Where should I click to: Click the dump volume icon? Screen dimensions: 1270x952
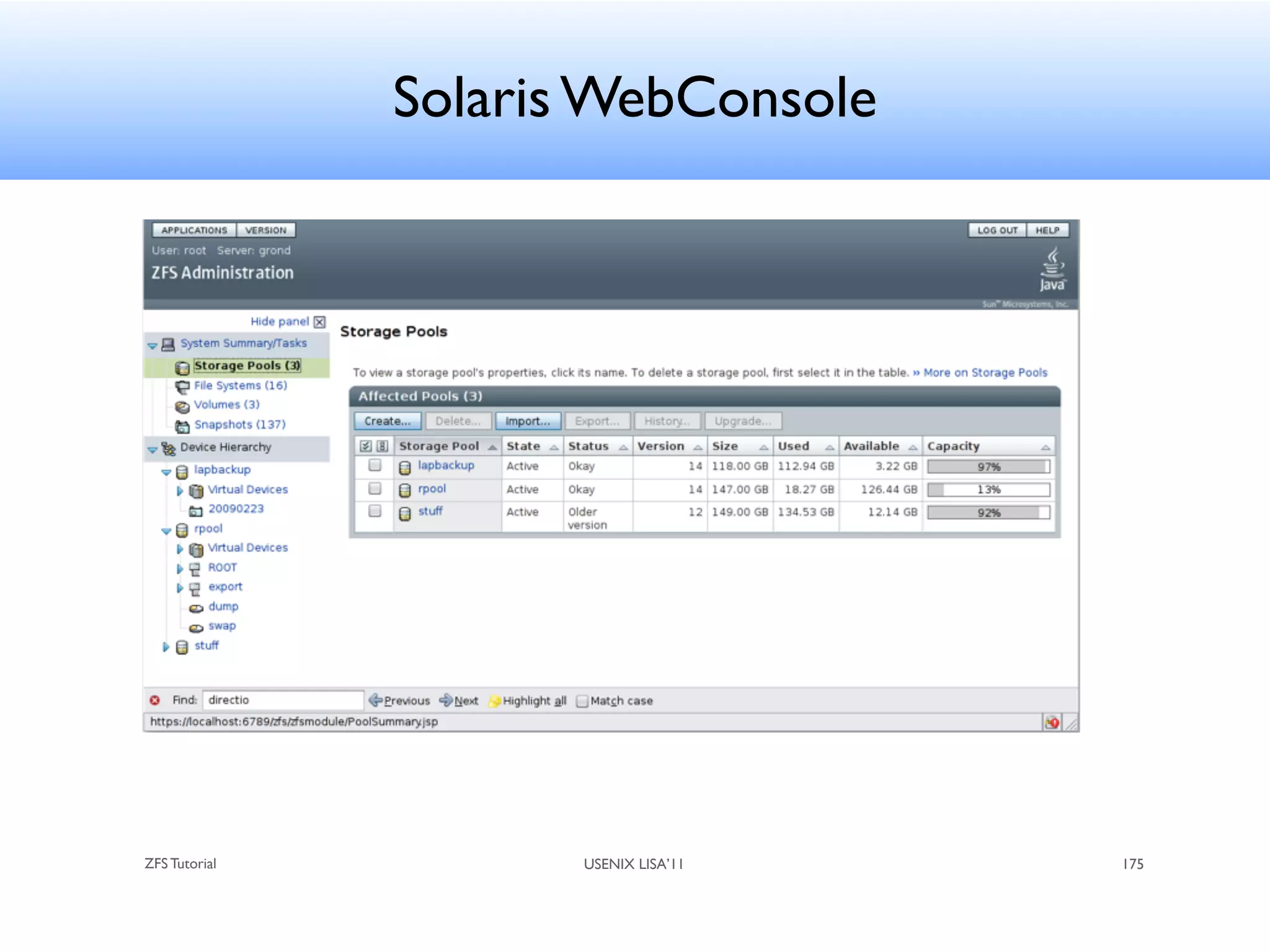(196, 609)
